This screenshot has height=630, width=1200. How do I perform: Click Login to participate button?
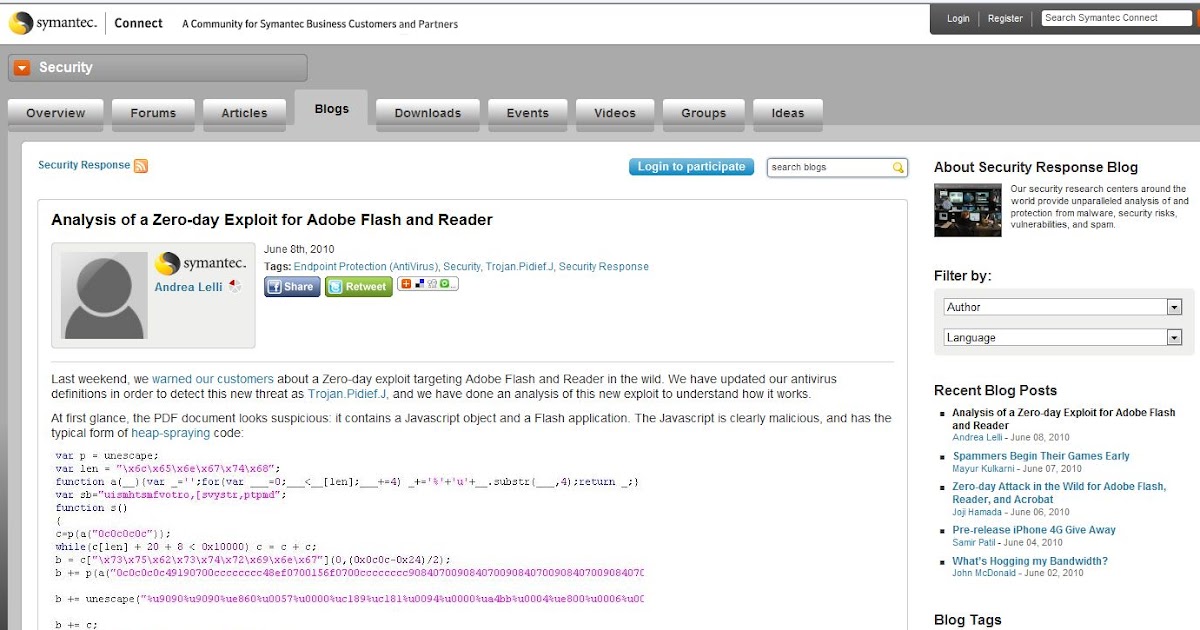pyautogui.click(x=692, y=167)
